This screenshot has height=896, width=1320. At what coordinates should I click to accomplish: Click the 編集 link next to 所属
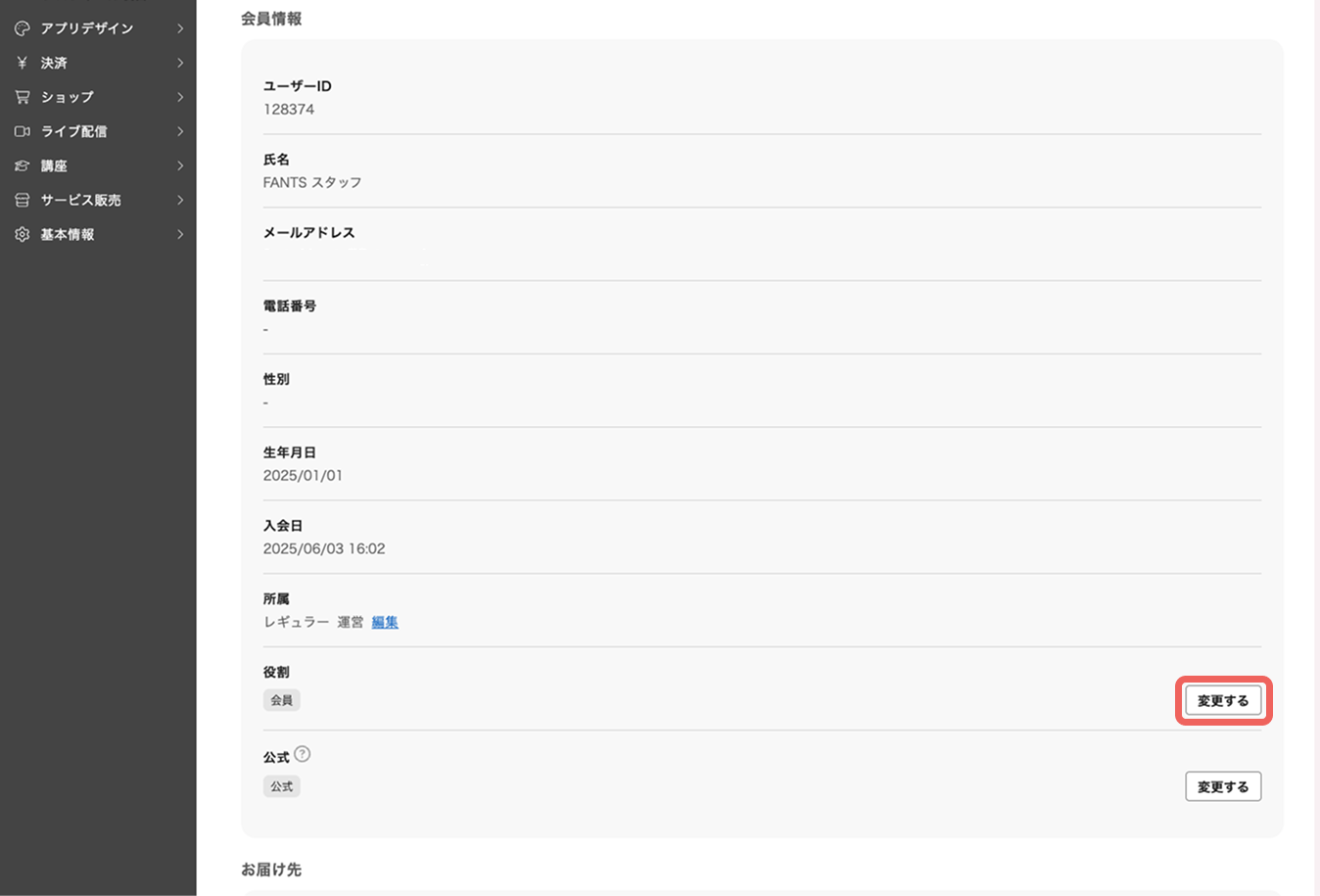385,622
